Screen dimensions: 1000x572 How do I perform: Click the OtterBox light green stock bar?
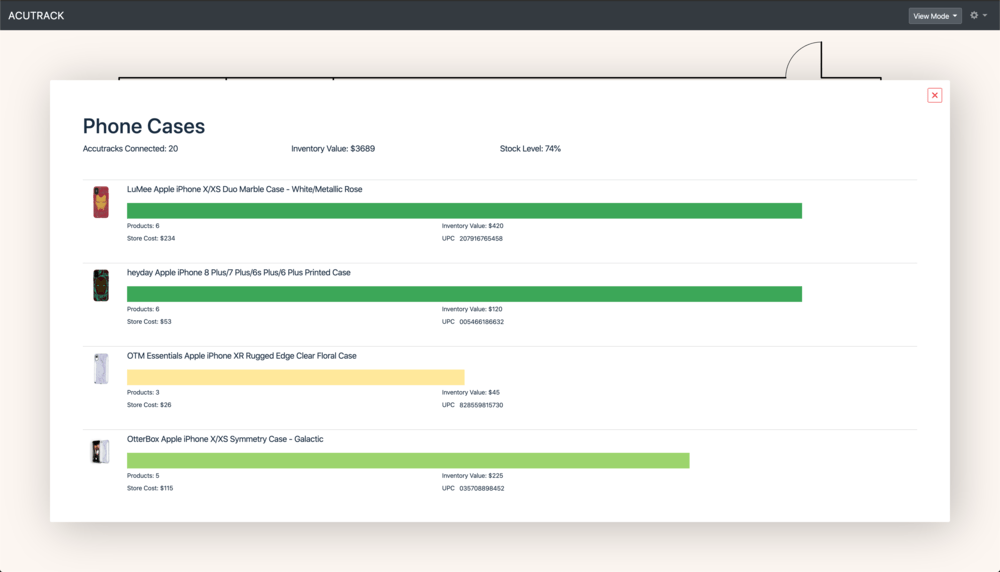coord(408,460)
